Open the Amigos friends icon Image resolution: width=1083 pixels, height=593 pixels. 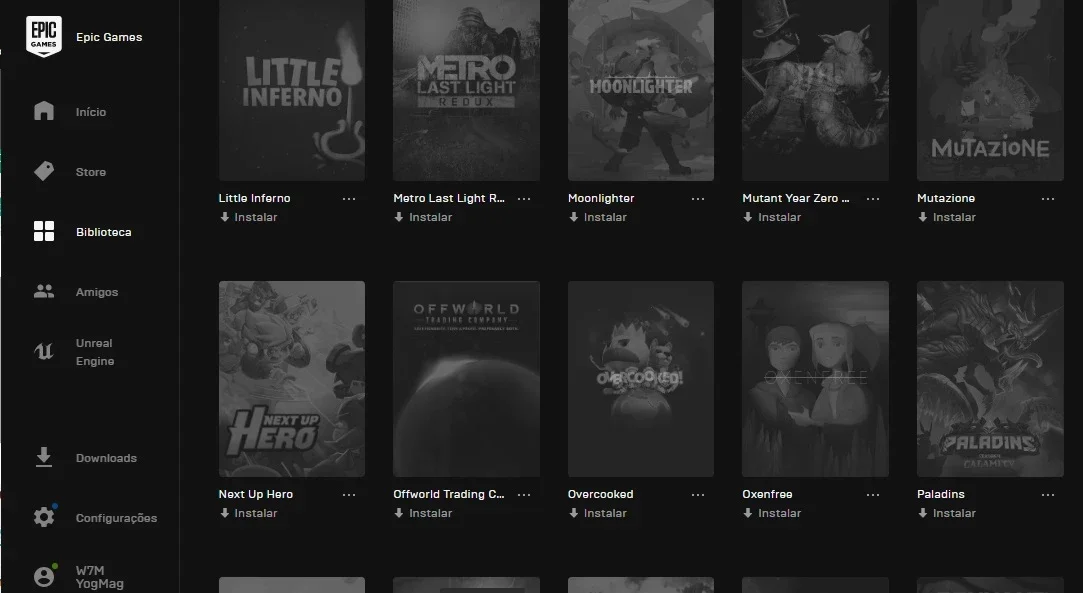coord(44,291)
